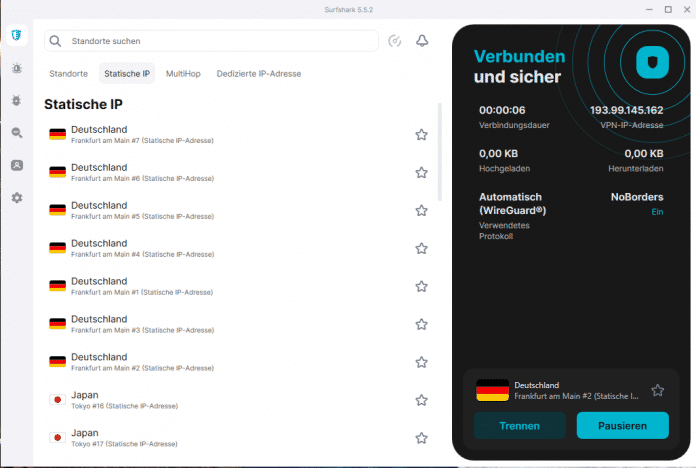This screenshot has height=468, width=696.
Task: Connect to Deutschland Frankfurt am Main #4
Action: (238, 248)
